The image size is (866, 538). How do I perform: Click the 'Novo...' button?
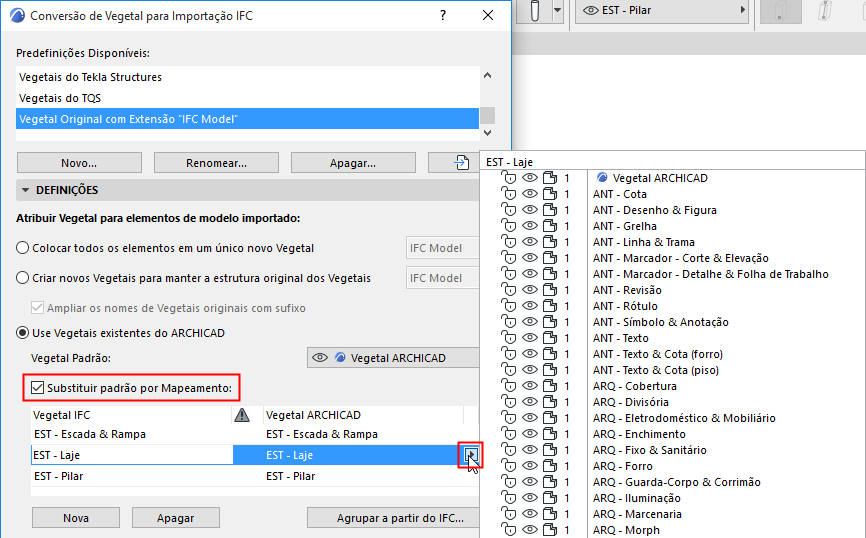coord(79,163)
